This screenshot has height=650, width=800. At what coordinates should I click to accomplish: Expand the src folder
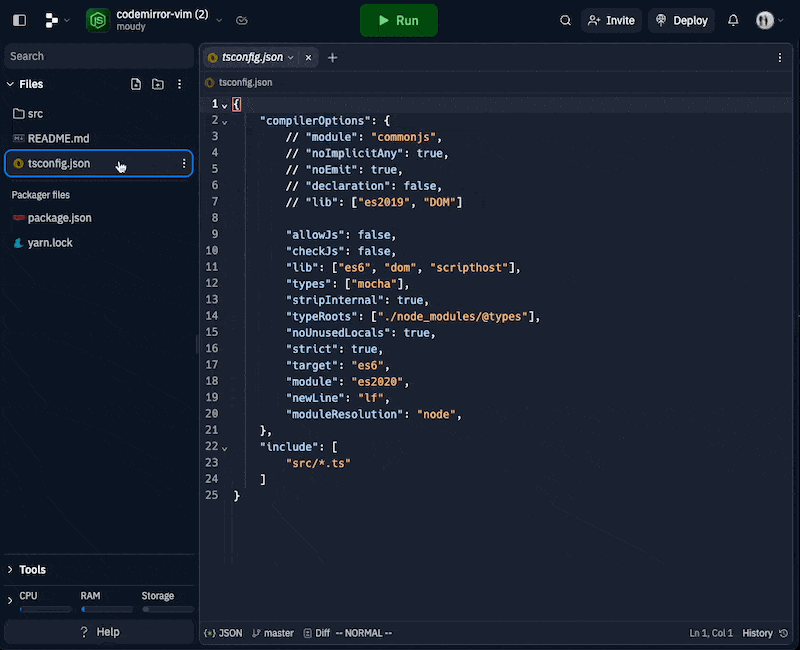[30, 113]
